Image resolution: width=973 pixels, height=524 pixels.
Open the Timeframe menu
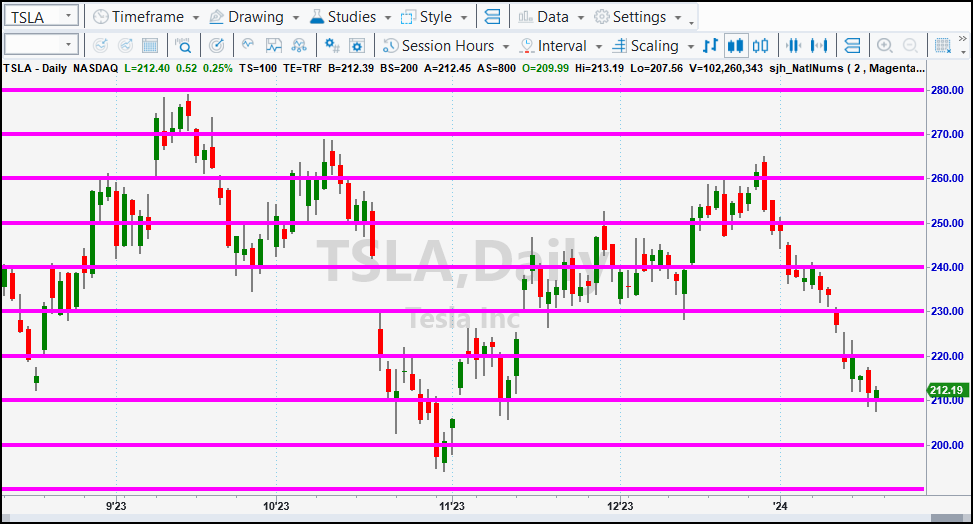coord(148,17)
